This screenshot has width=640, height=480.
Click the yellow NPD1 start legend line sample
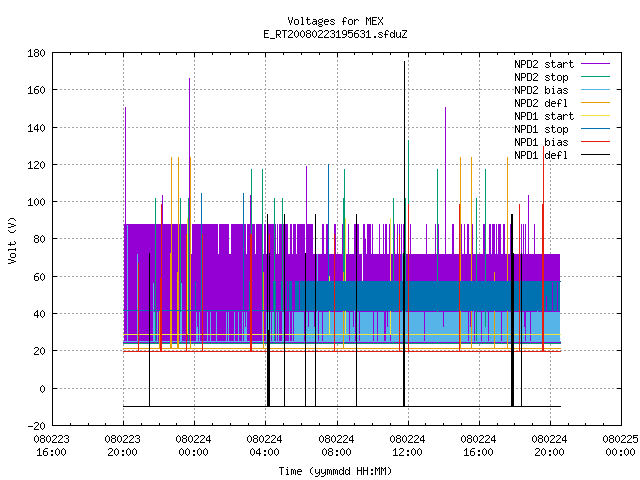click(595, 116)
